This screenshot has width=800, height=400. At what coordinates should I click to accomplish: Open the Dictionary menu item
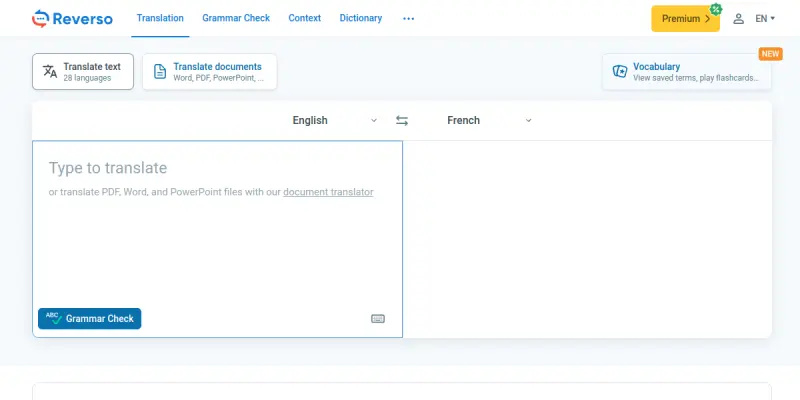point(361,18)
